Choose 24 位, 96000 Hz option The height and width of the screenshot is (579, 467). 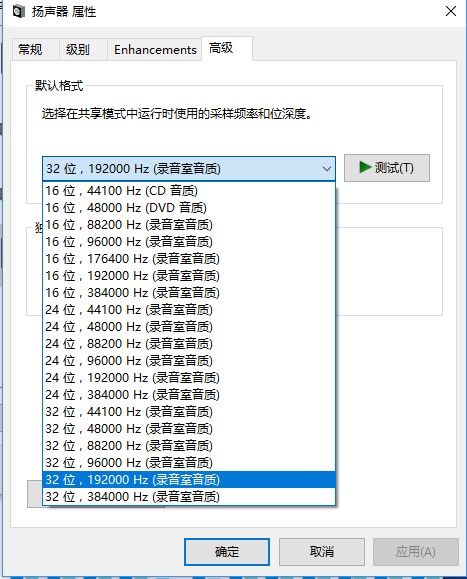[189, 360]
